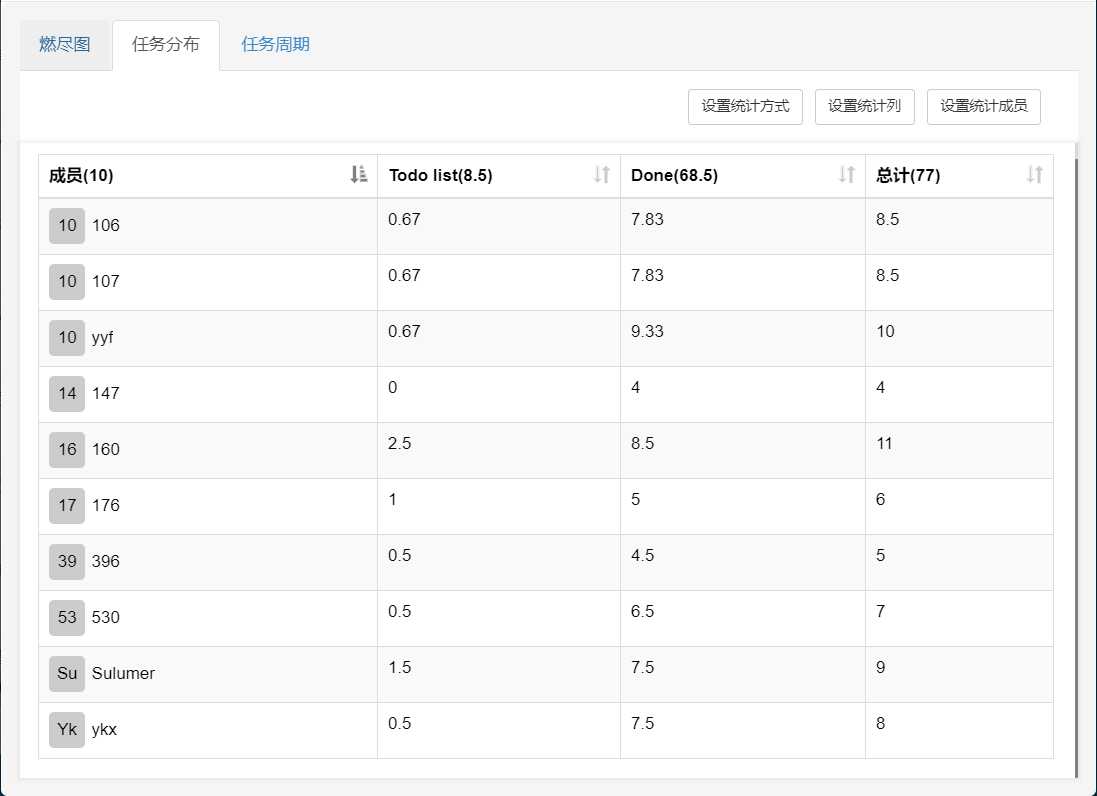Click the 设置统计成员 button
The width and height of the screenshot is (1097, 796).
983,106
